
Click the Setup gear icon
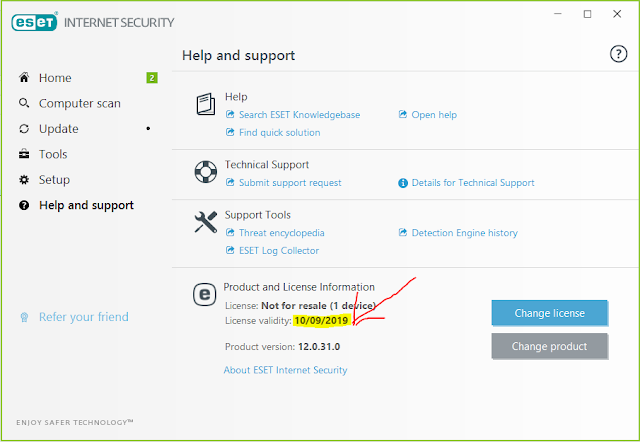tap(24, 180)
